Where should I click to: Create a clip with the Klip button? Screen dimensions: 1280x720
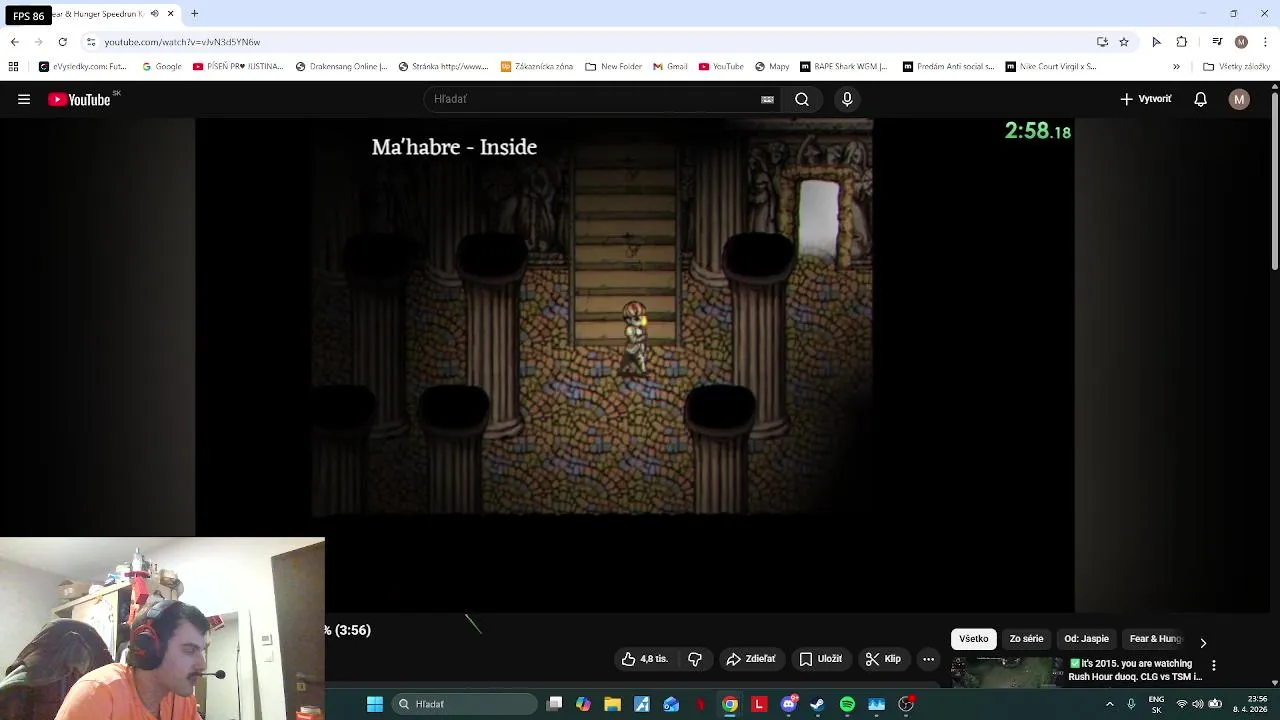point(883,659)
